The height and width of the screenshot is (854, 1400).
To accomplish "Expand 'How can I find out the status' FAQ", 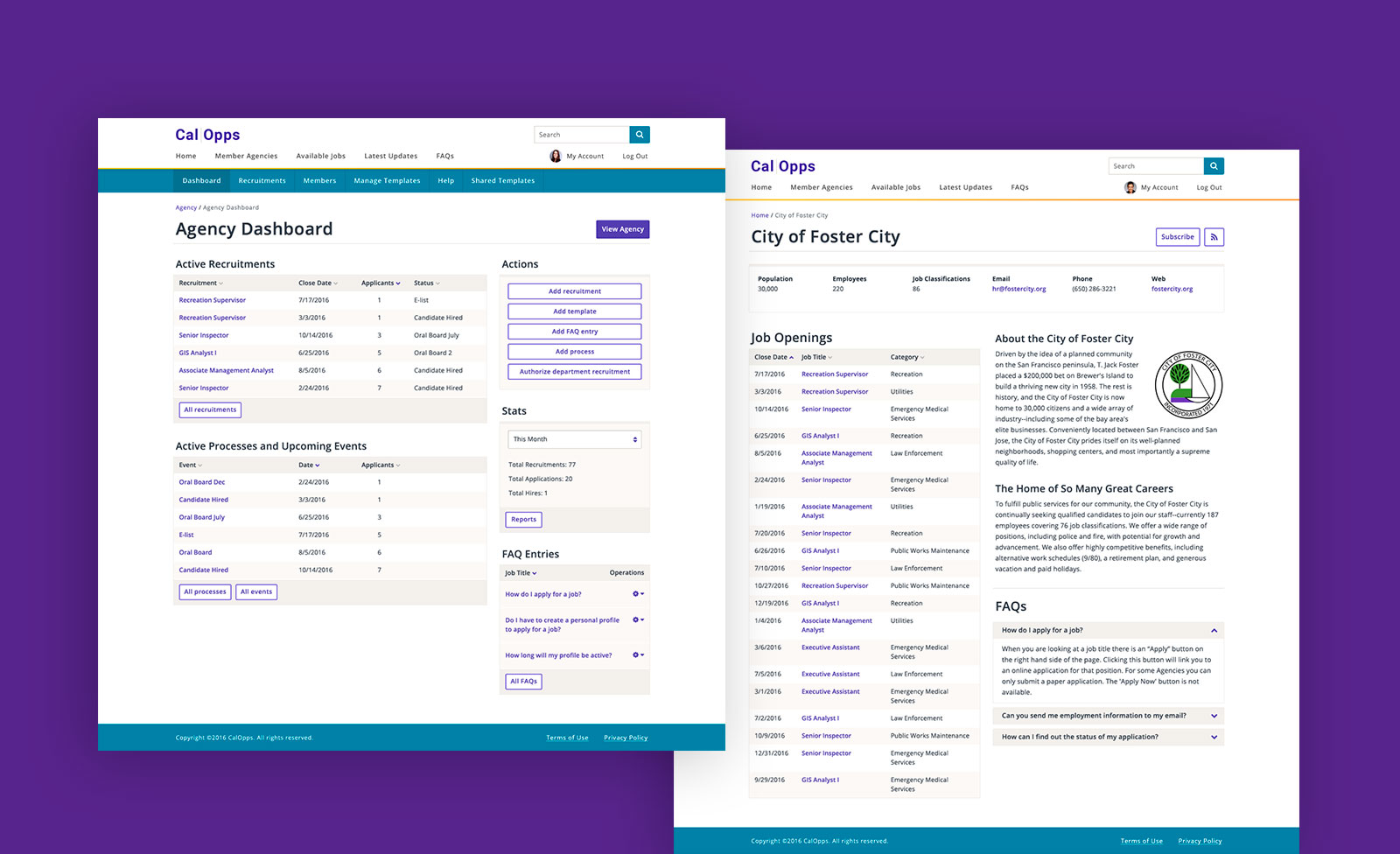I will 1108,737.
